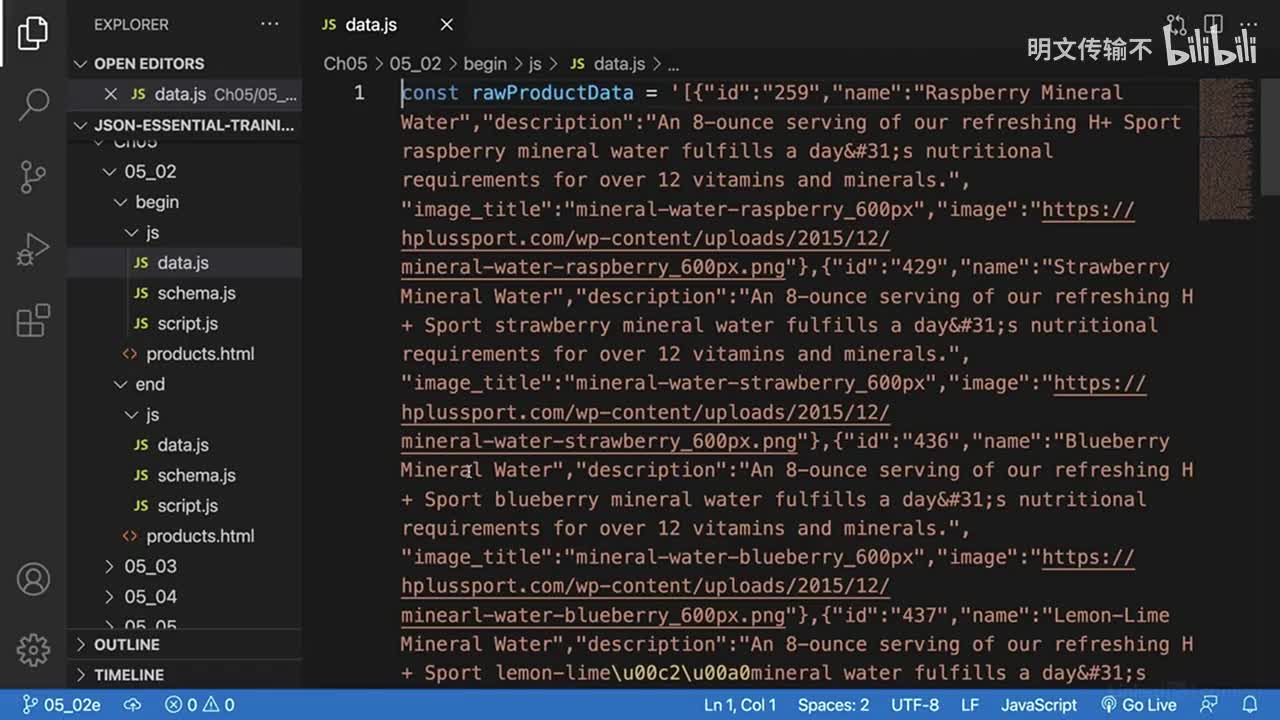The image size is (1280, 720).
Task: Start Go Live server
Action: tap(1139, 705)
